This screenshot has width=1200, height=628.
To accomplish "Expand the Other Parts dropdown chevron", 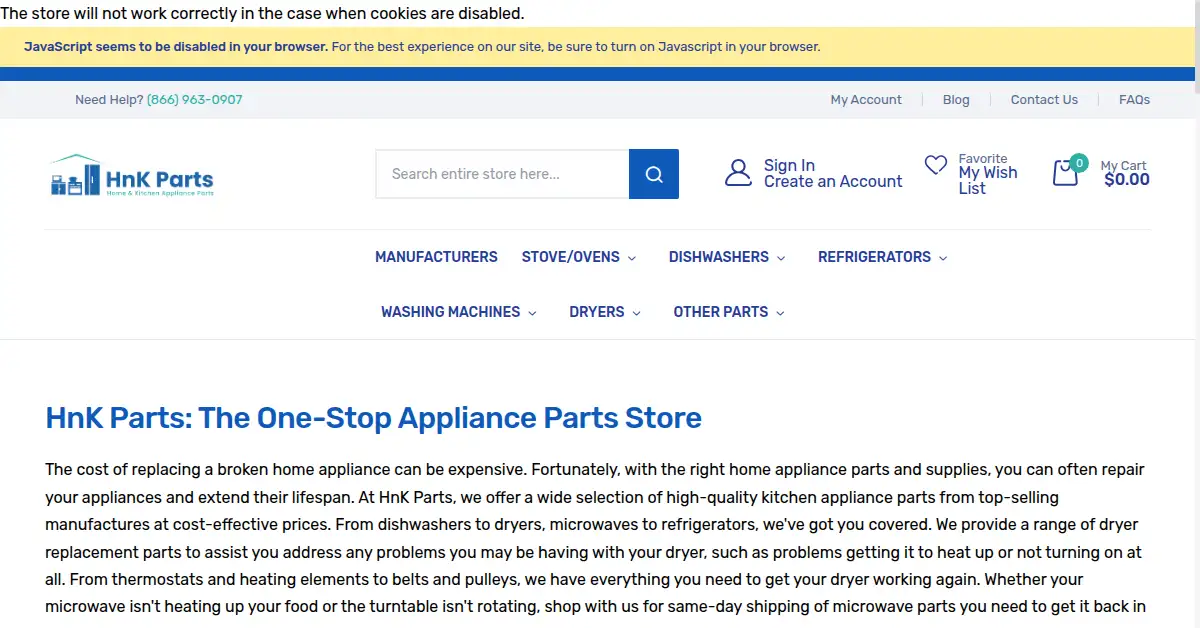I will pos(780,313).
